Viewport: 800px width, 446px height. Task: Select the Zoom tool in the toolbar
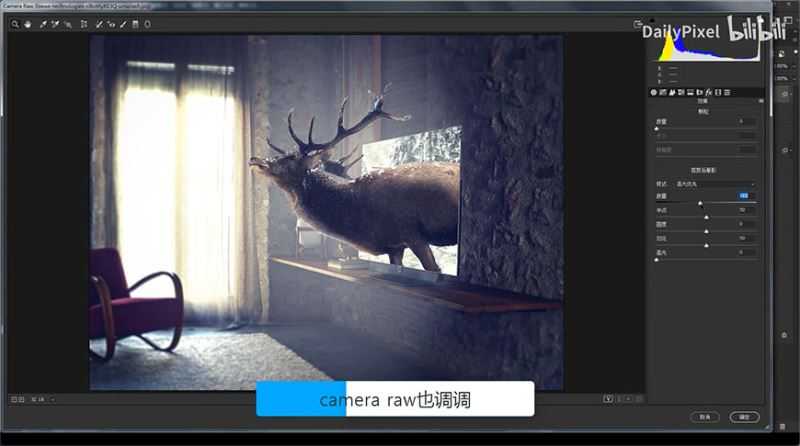click(x=15, y=23)
